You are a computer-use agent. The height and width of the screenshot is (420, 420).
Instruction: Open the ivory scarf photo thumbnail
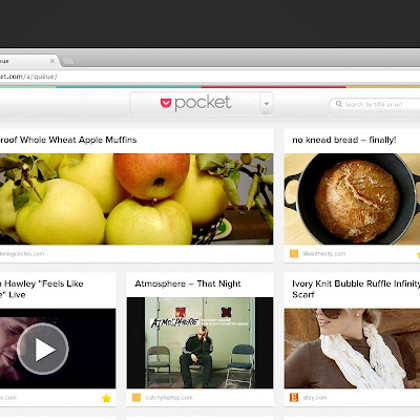352,348
